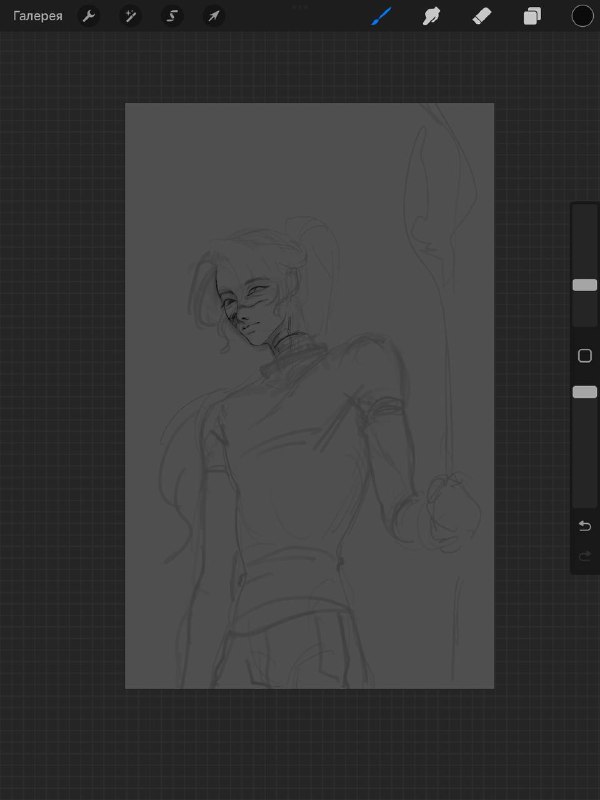Open Adjustments with the magic wand icon
This screenshot has width=600, height=800.
[131, 16]
